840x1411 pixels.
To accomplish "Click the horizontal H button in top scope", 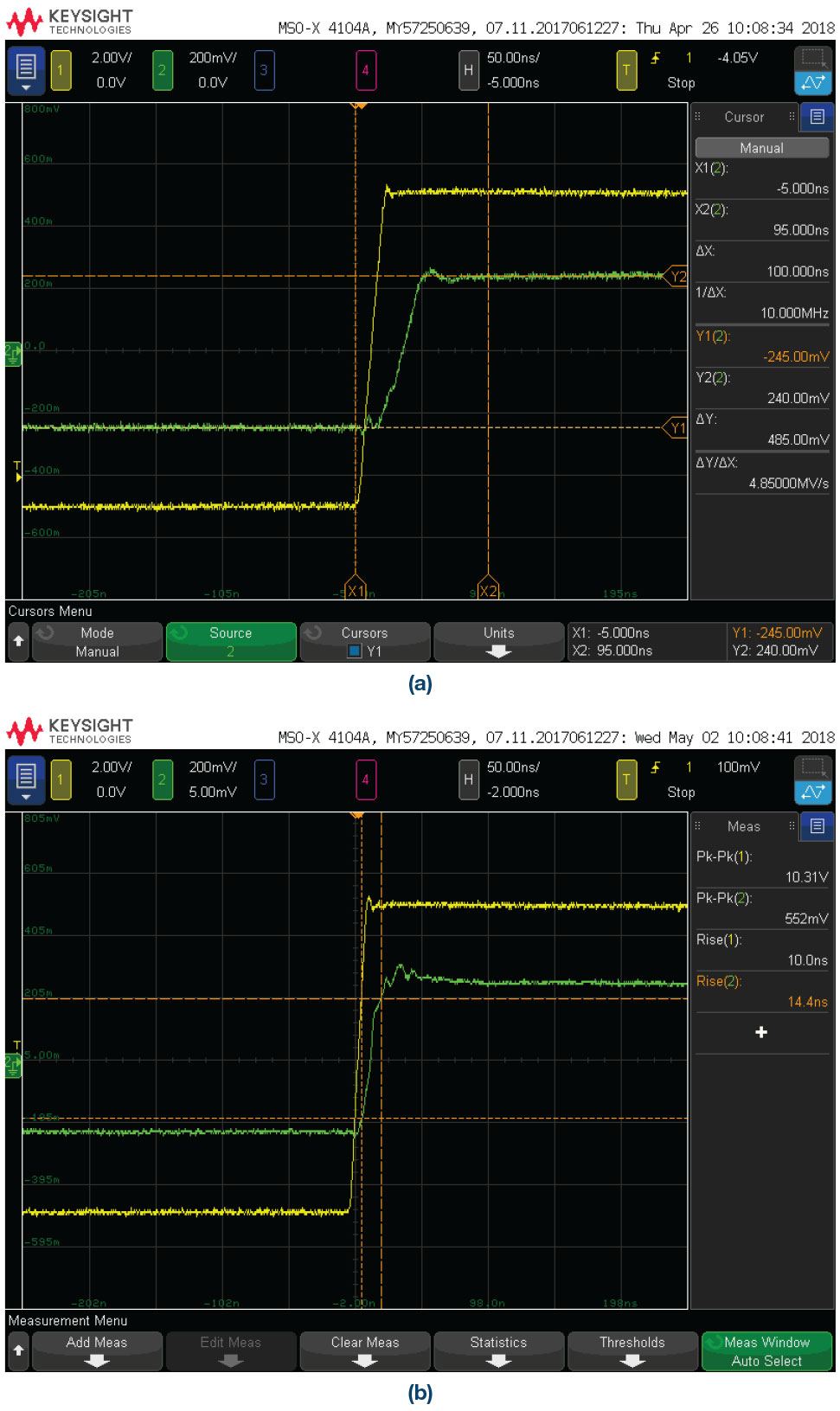I will point(468,70).
